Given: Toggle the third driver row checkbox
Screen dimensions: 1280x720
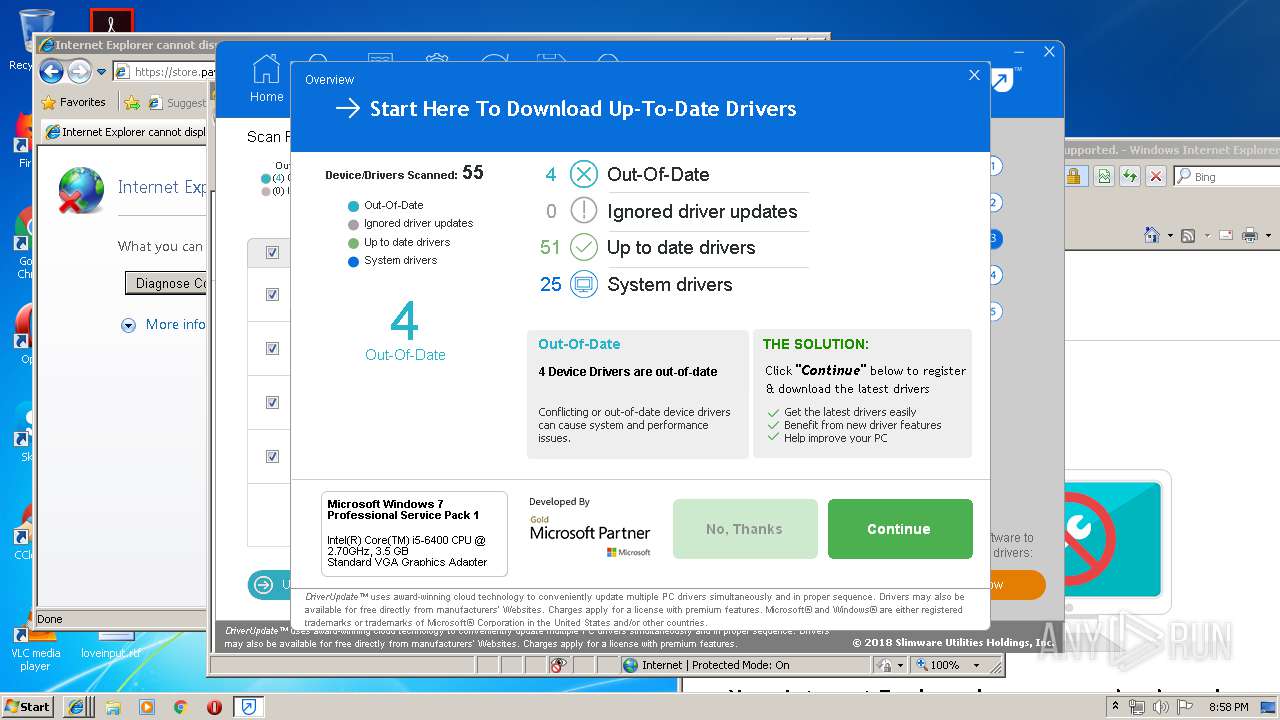Looking at the screenshot, I should pyautogui.click(x=272, y=403).
